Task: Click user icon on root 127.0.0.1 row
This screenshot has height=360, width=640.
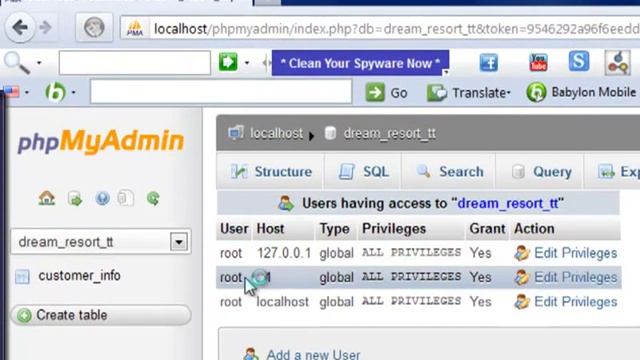Action: coord(521,253)
